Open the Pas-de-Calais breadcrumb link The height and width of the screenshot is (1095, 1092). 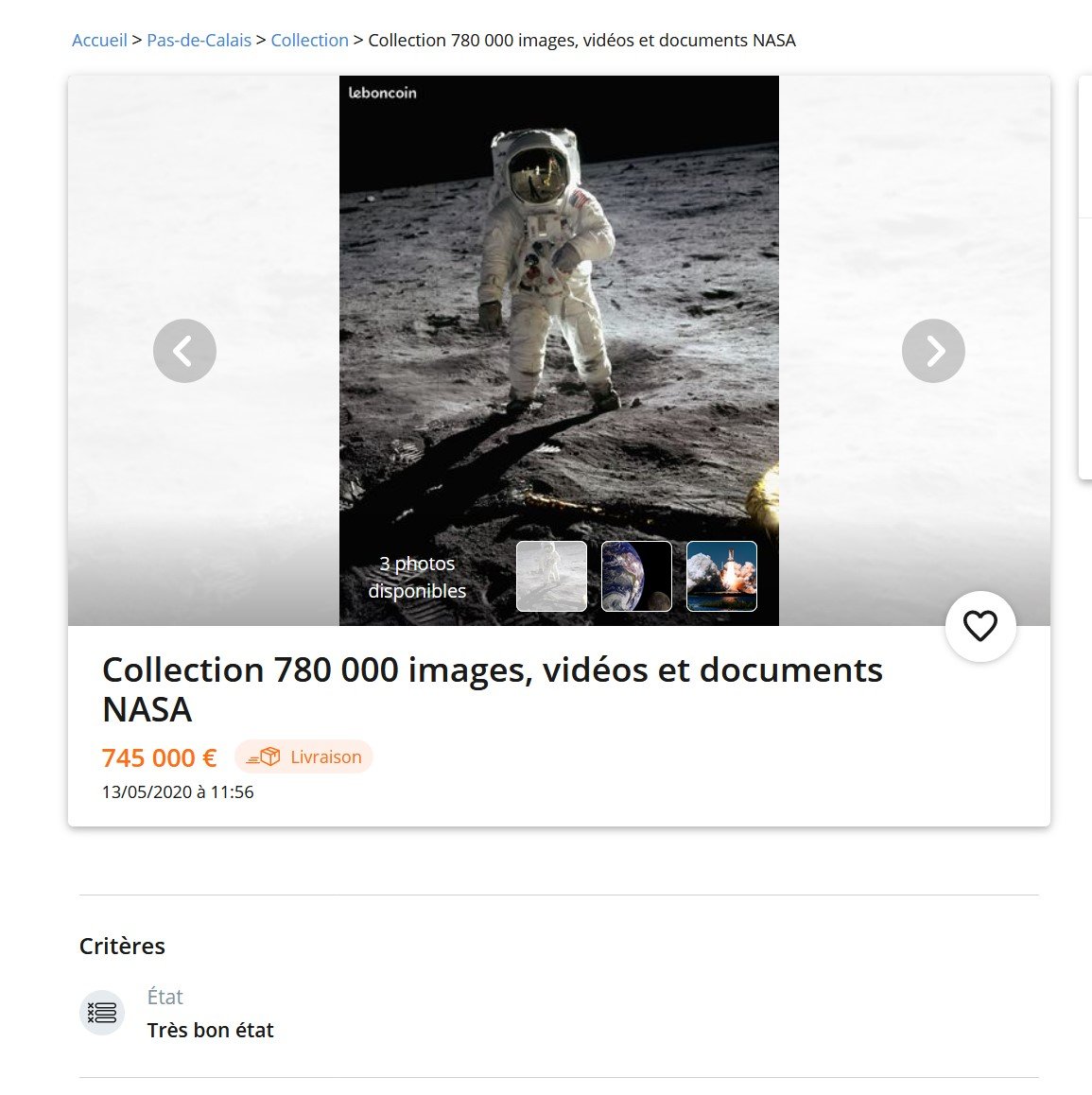(x=199, y=41)
